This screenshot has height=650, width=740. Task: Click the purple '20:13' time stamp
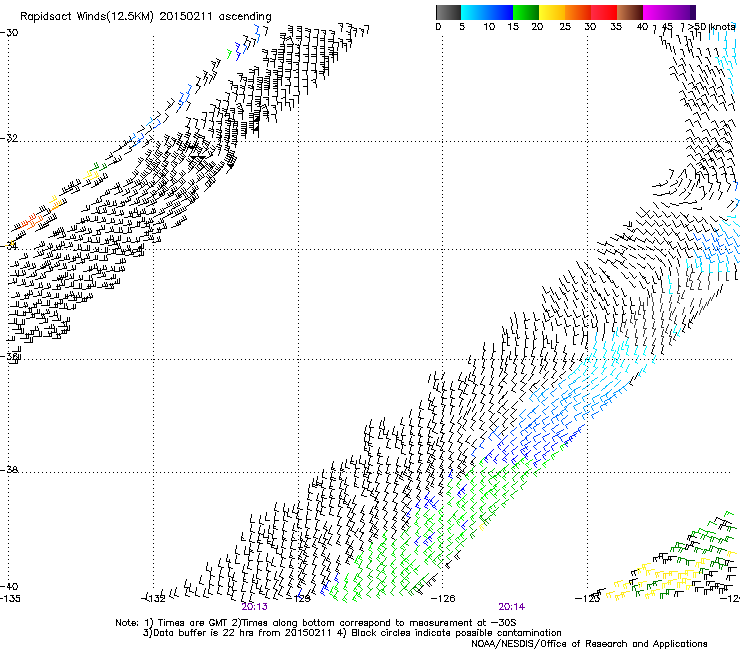click(x=254, y=607)
